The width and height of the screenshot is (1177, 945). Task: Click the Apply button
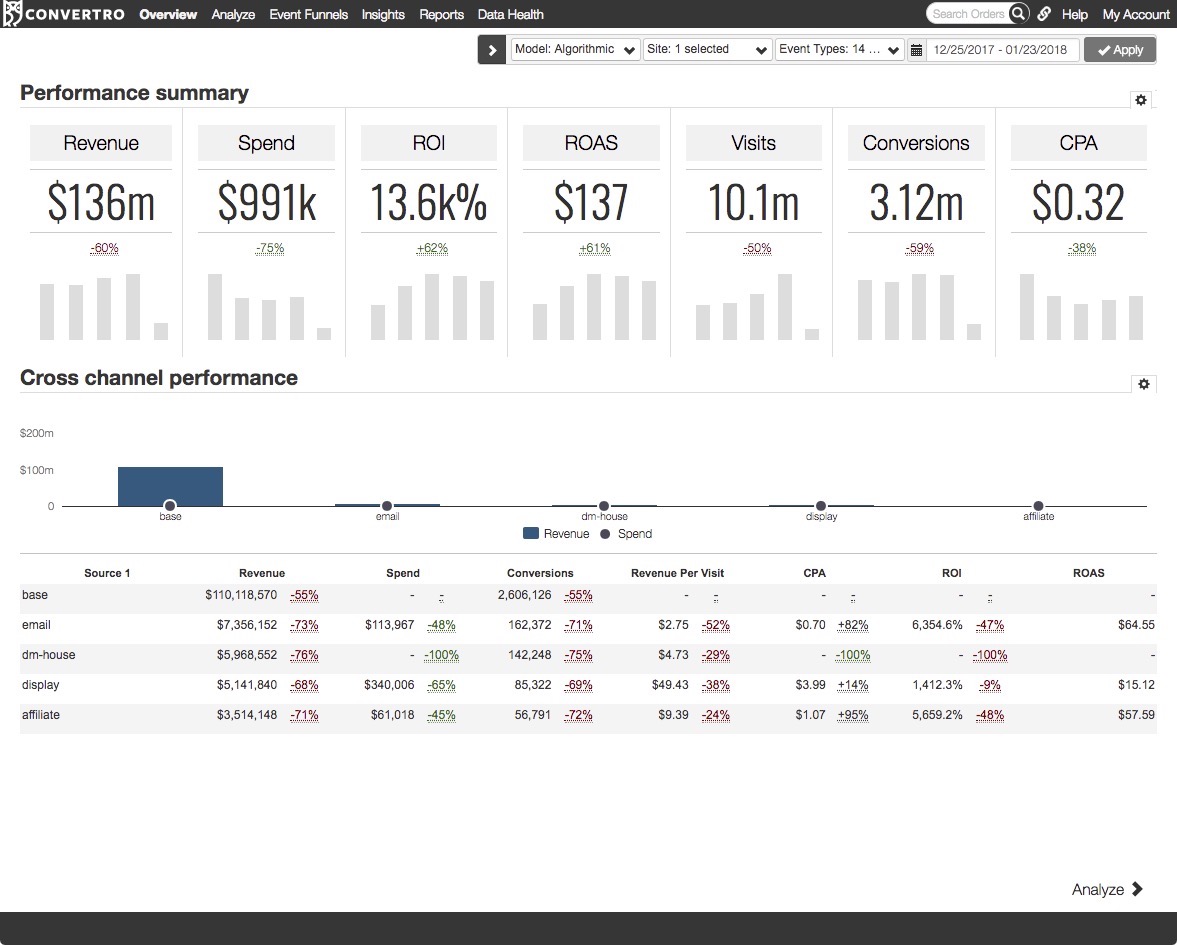tap(1120, 50)
